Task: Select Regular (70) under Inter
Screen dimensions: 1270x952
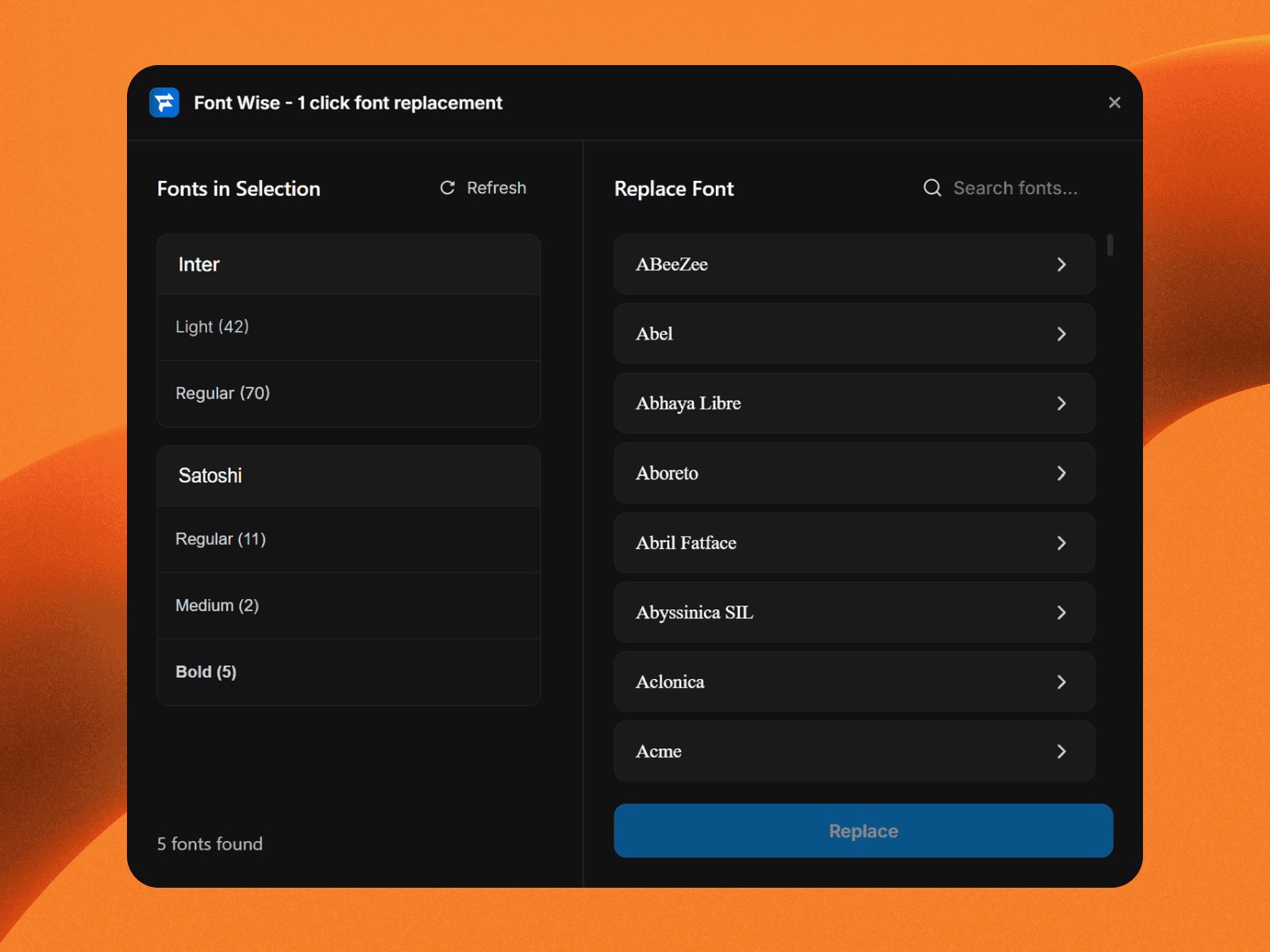Action: click(348, 393)
